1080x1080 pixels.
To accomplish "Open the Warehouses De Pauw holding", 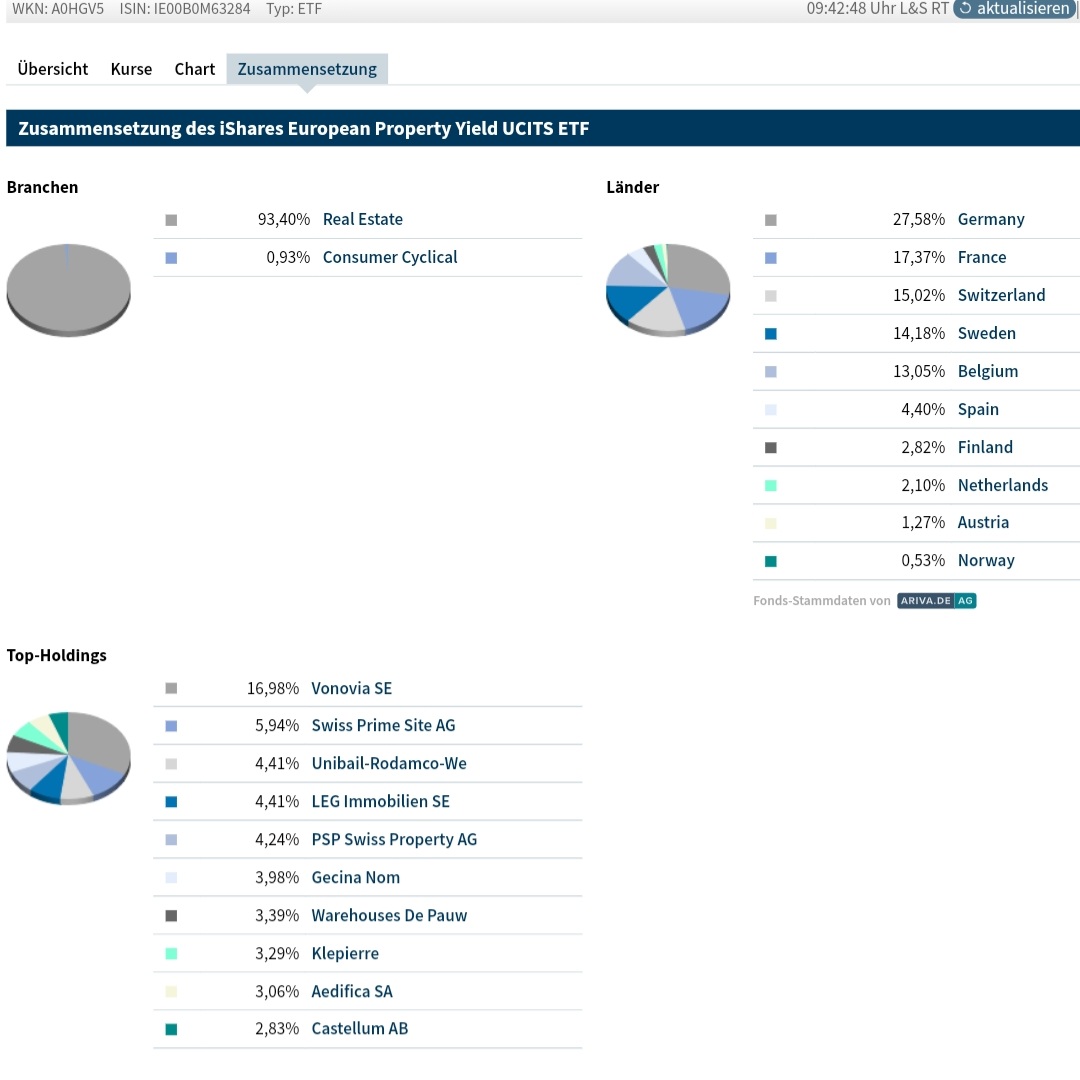I will point(389,915).
